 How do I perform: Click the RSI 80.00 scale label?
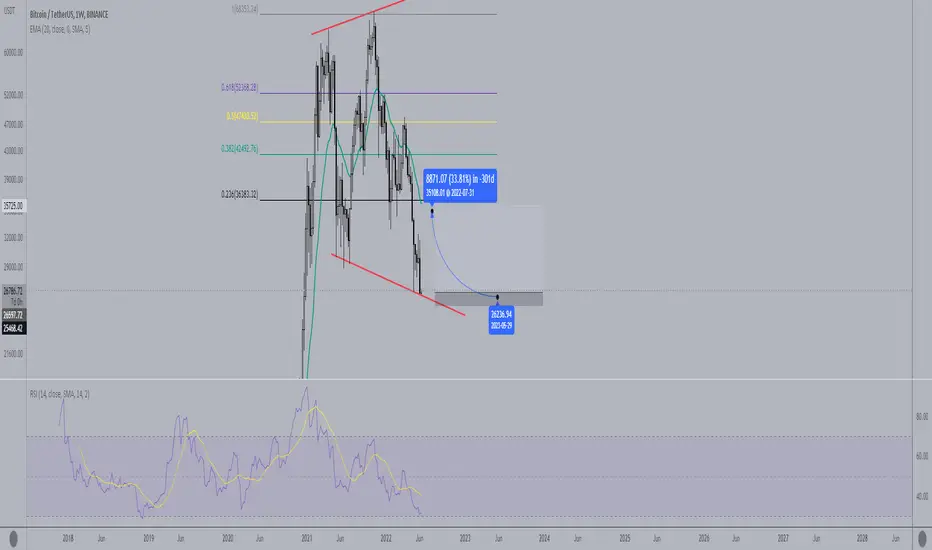[x=922, y=417]
